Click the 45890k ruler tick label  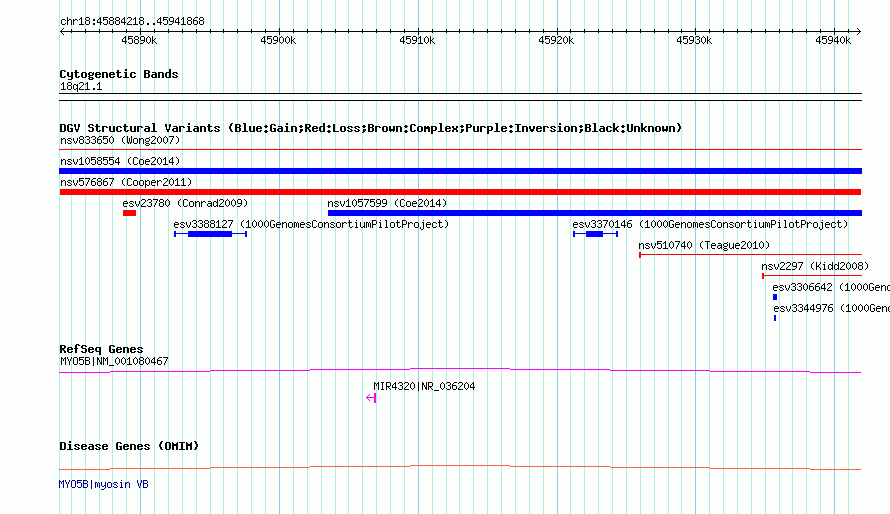click(139, 40)
